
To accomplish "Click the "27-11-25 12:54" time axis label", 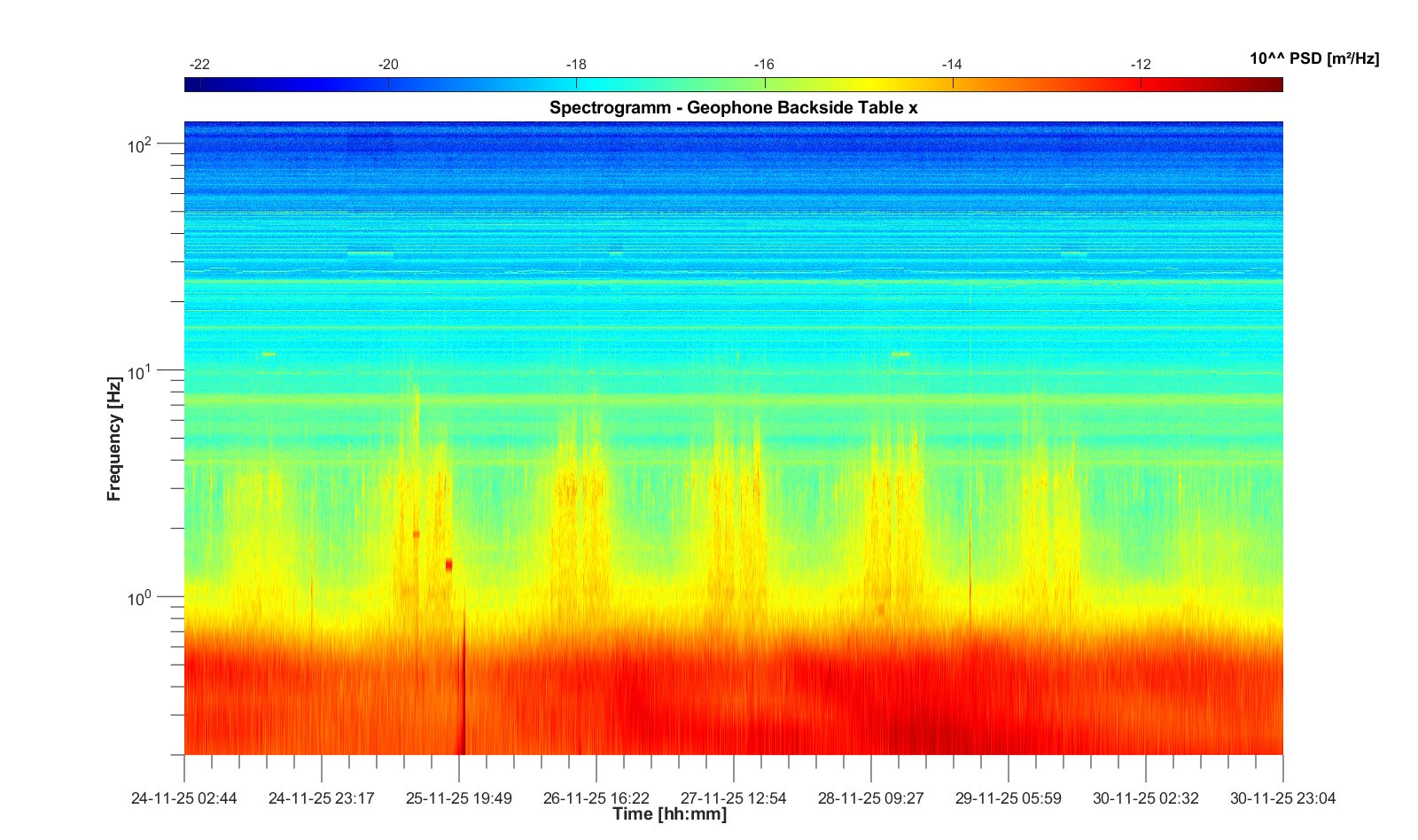I will tap(733, 798).
